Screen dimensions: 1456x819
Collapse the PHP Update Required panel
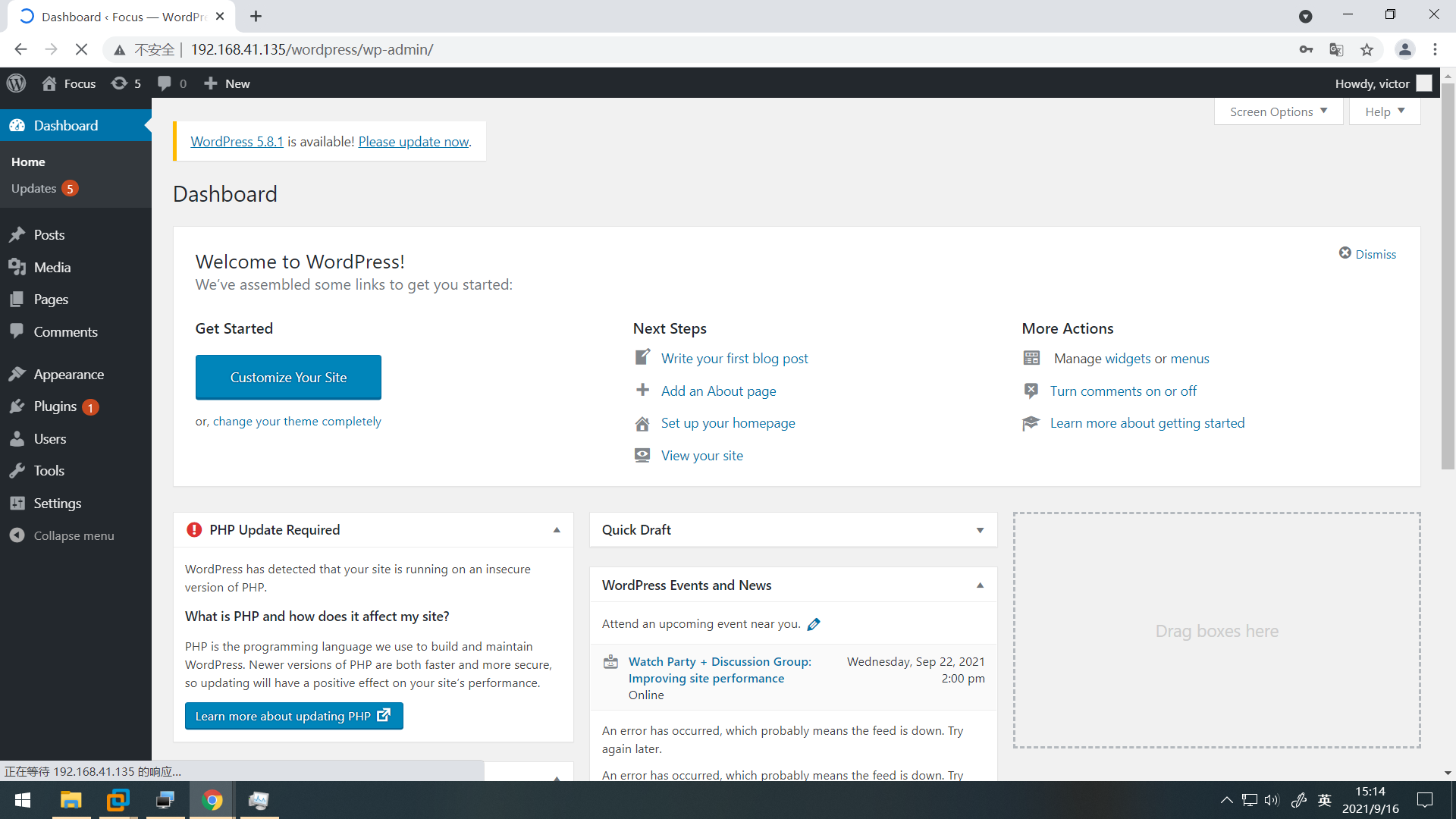[x=557, y=530]
